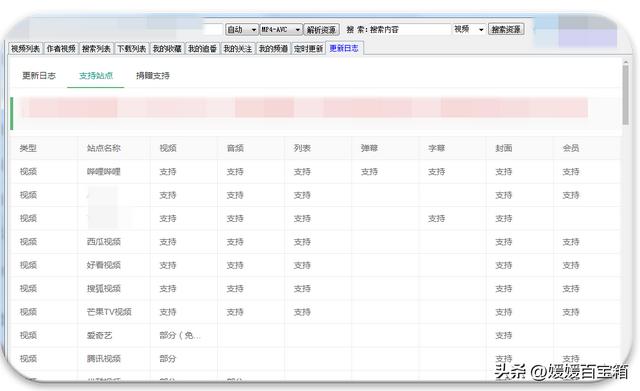640x391 pixels.
Task: Click 支持 under 字幕 in 哔哩哔哩 row
Action: (x=436, y=172)
